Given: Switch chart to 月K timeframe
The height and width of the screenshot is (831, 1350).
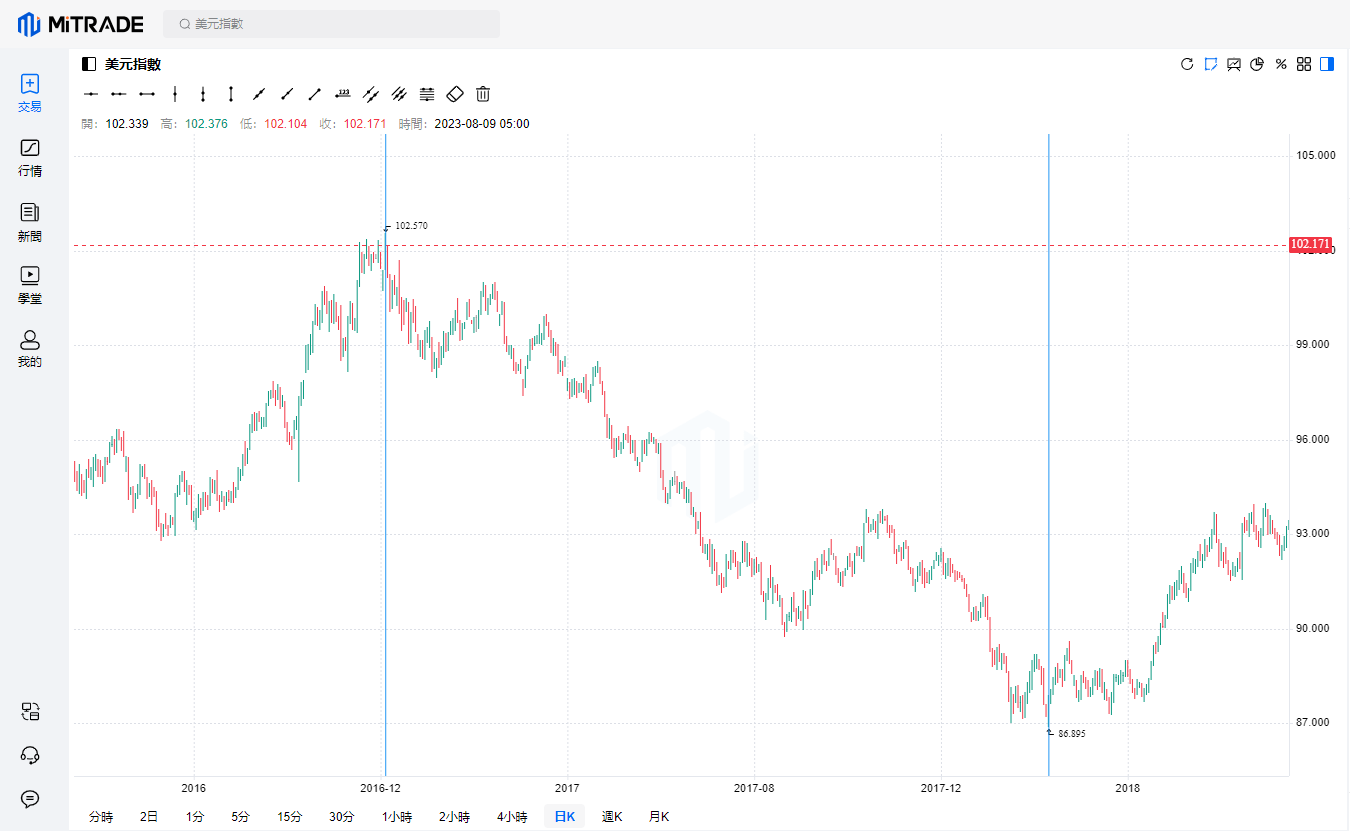Looking at the screenshot, I should click(658, 817).
